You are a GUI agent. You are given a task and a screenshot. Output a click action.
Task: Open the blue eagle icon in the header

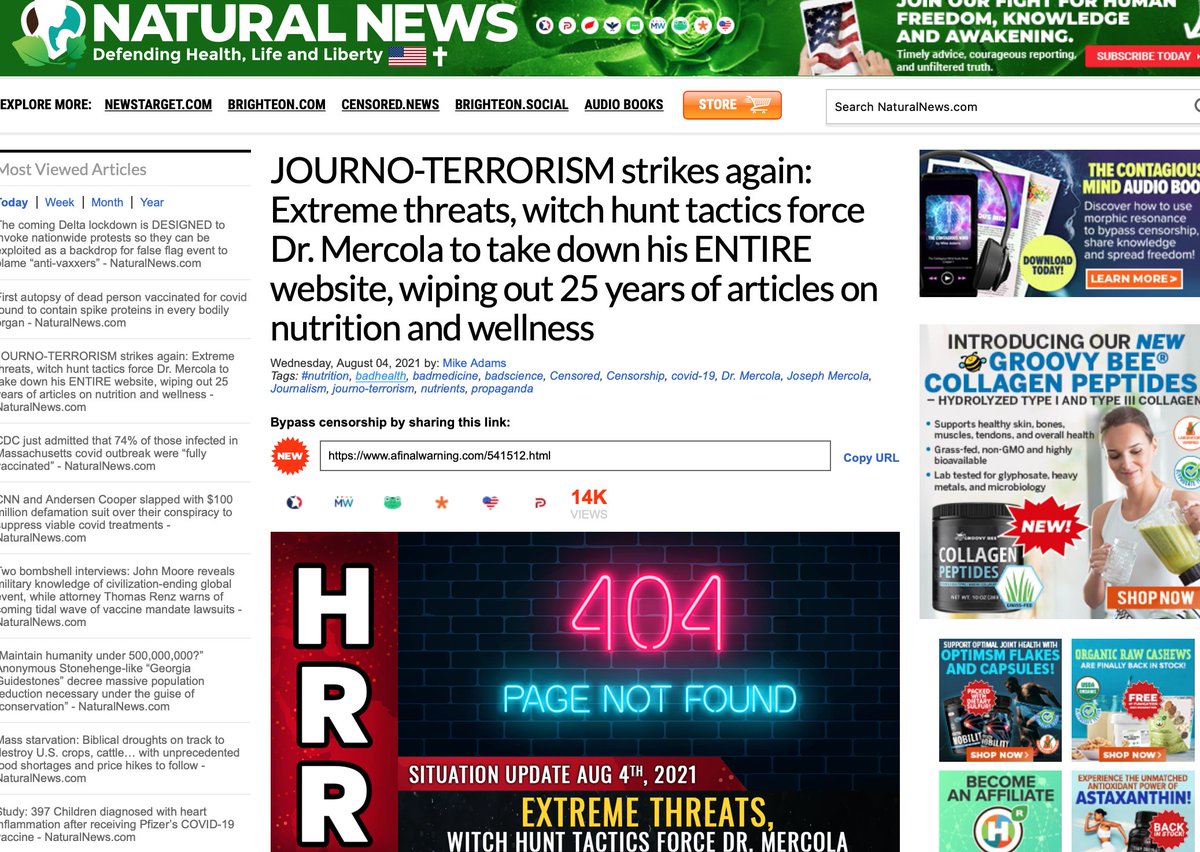pos(612,25)
